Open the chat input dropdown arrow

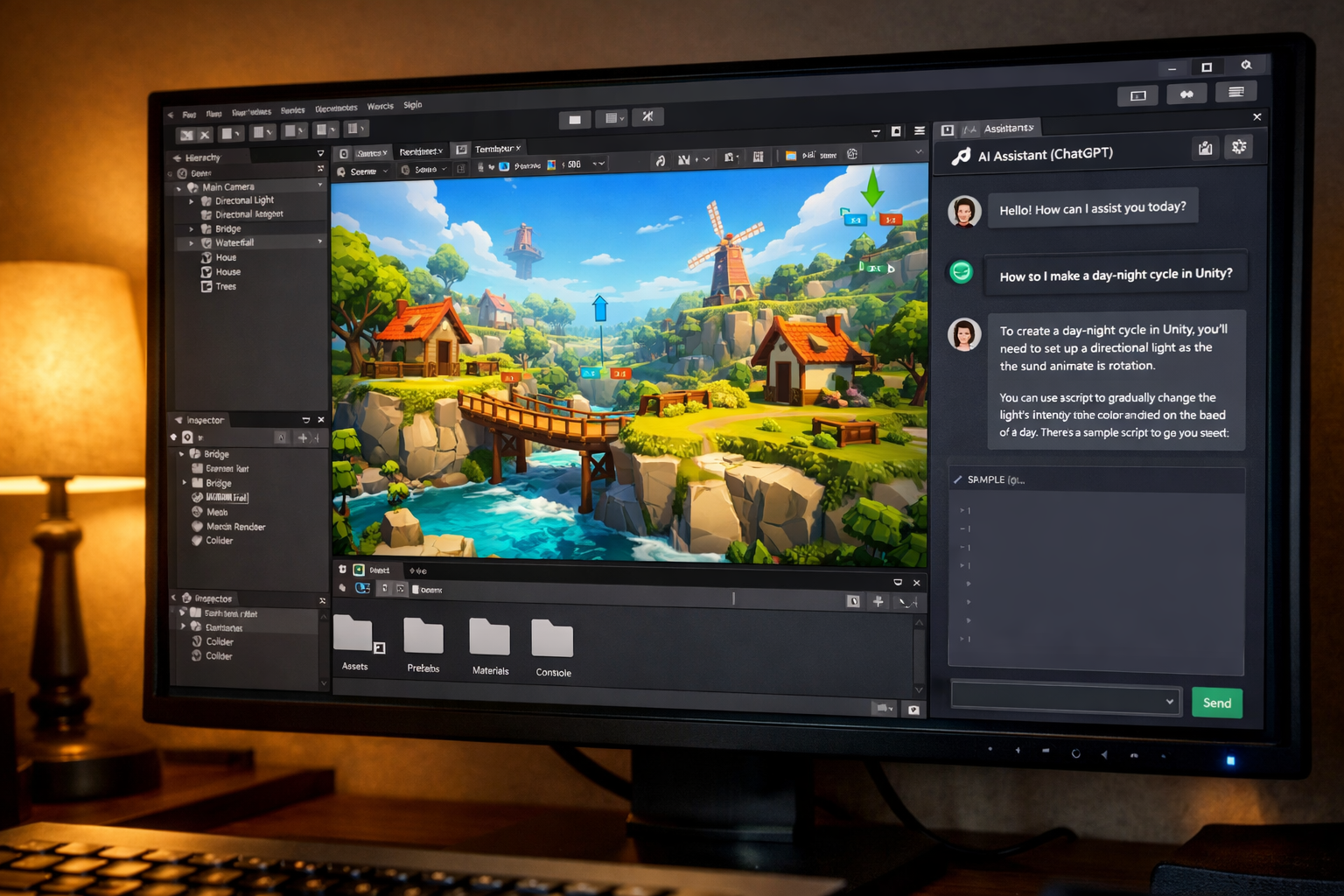(x=1169, y=702)
